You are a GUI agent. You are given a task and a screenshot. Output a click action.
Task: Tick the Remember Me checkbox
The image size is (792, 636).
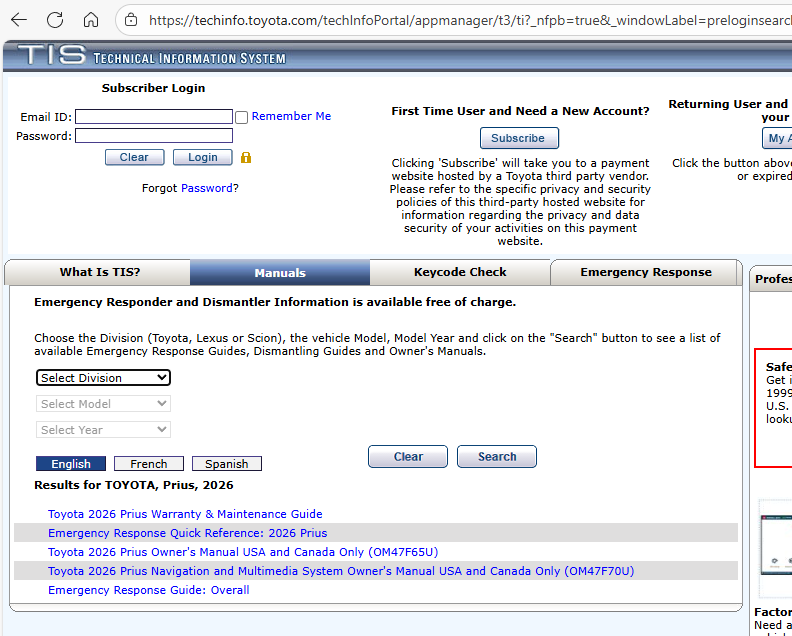tap(241, 117)
